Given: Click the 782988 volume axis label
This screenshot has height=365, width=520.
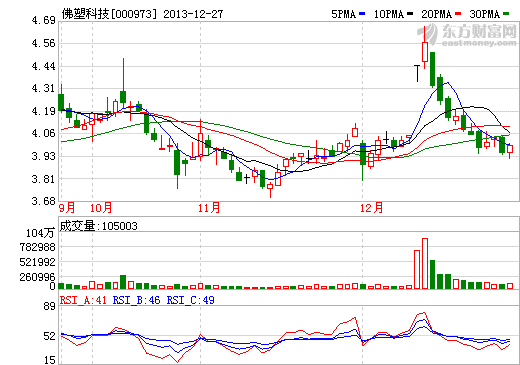Looking at the screenshot, I should pyautogui.click(x=37, y=247).
